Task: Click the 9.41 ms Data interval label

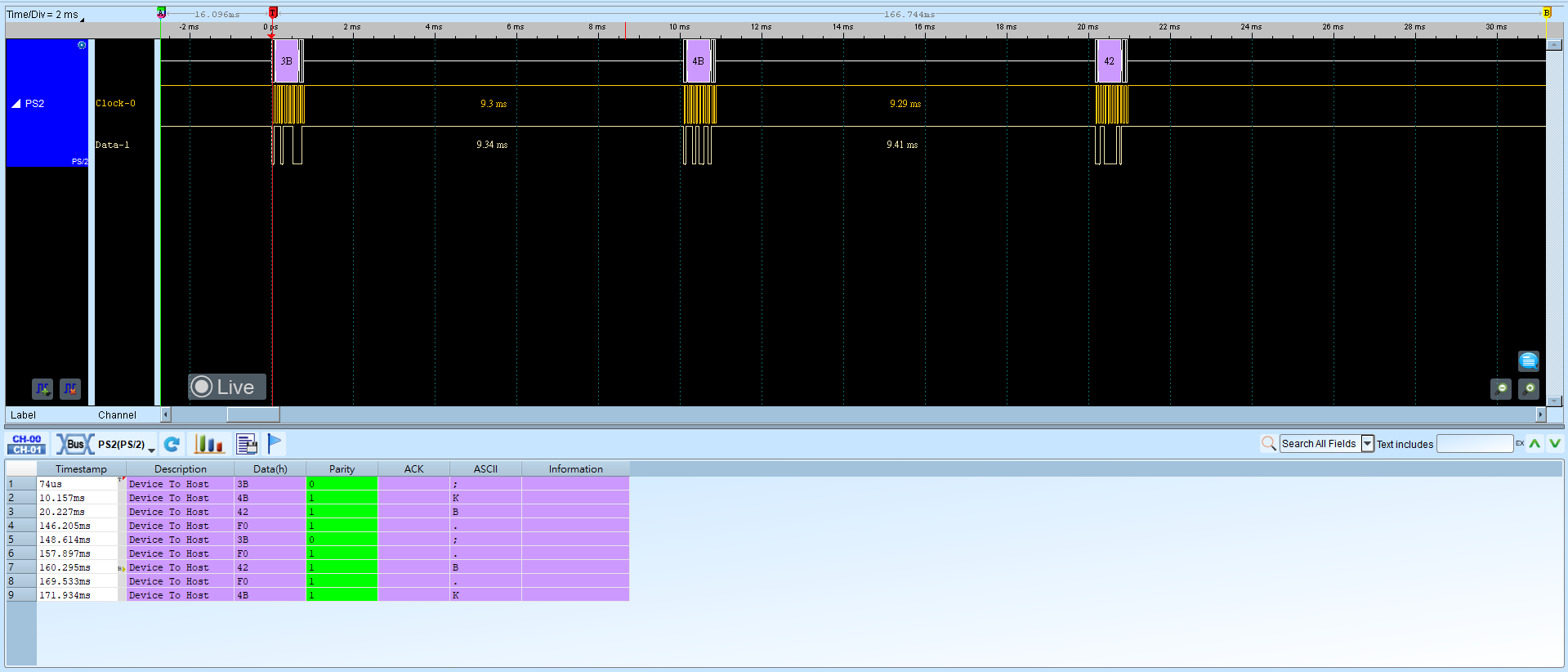Action: pos(902,145)
